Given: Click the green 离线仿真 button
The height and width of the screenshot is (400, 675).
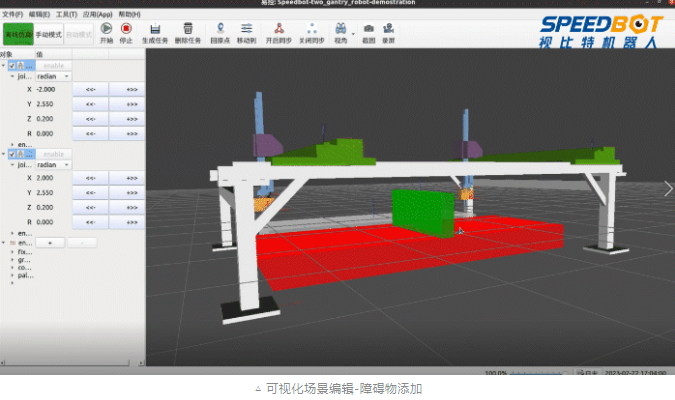Looking at the screenshot, I should point(17,33).
